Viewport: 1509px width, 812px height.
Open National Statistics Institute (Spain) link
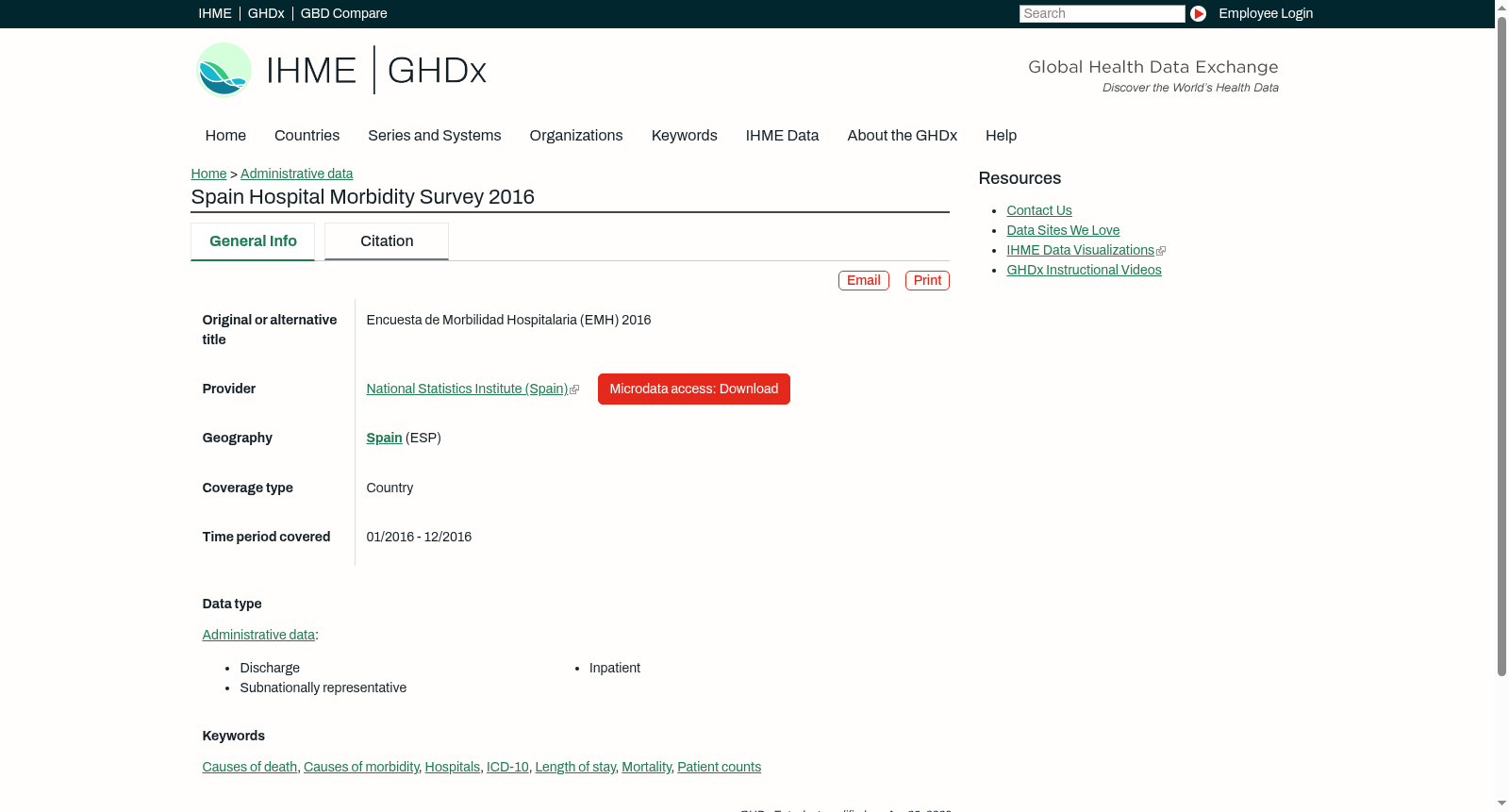point(467,389)
